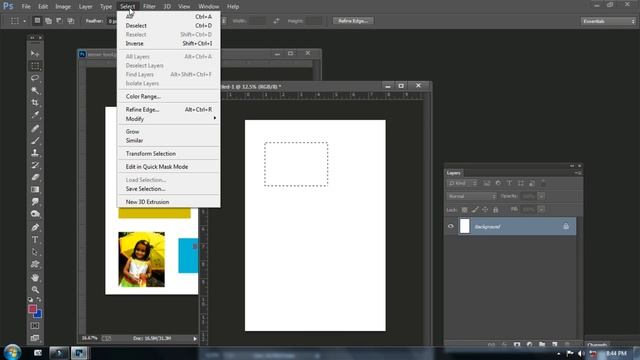Reset default foreground and background colors
640x360 pixels.
pyautogui.click(x=30, y=300)
